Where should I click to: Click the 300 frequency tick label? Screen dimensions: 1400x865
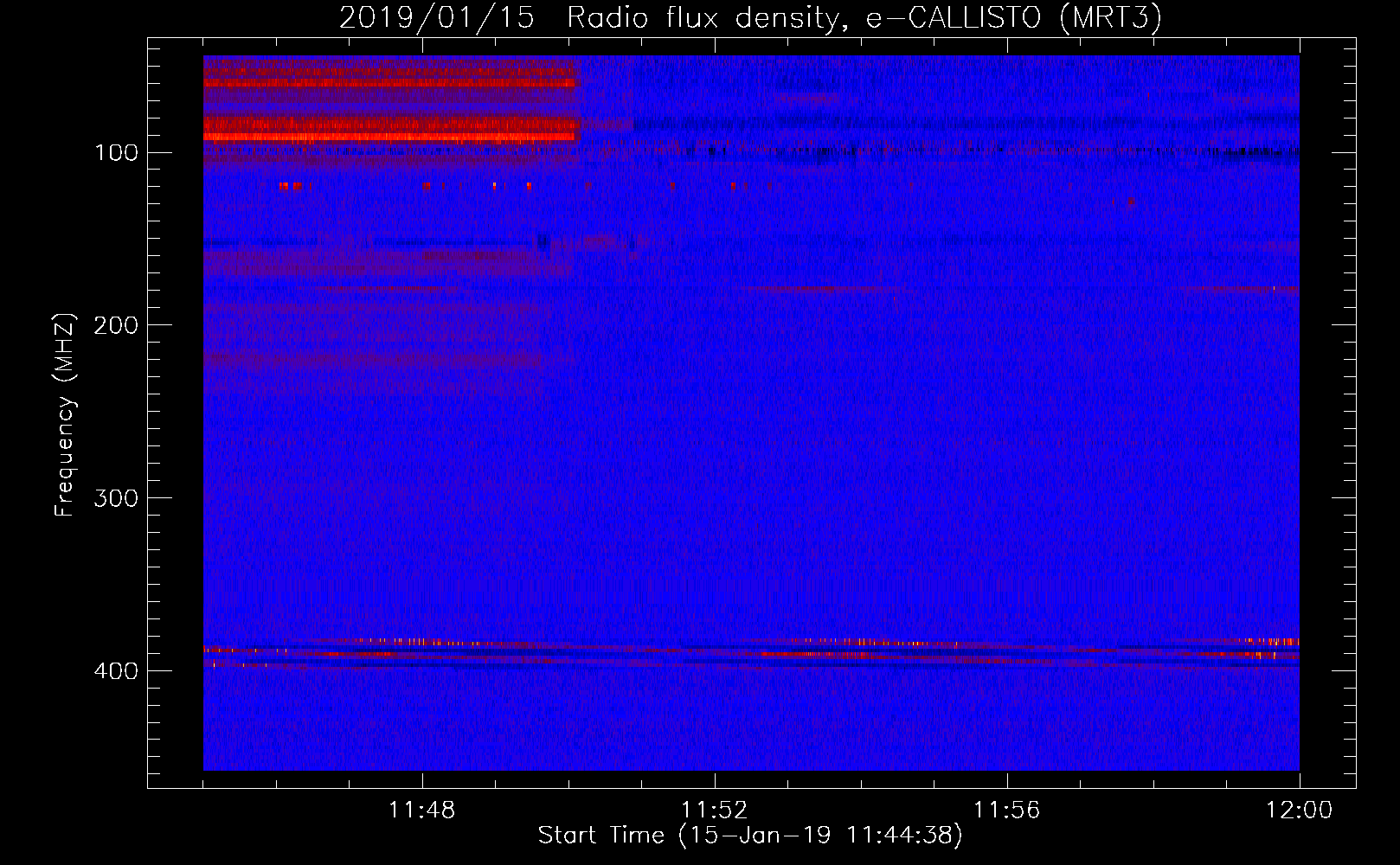click(116, 498)
